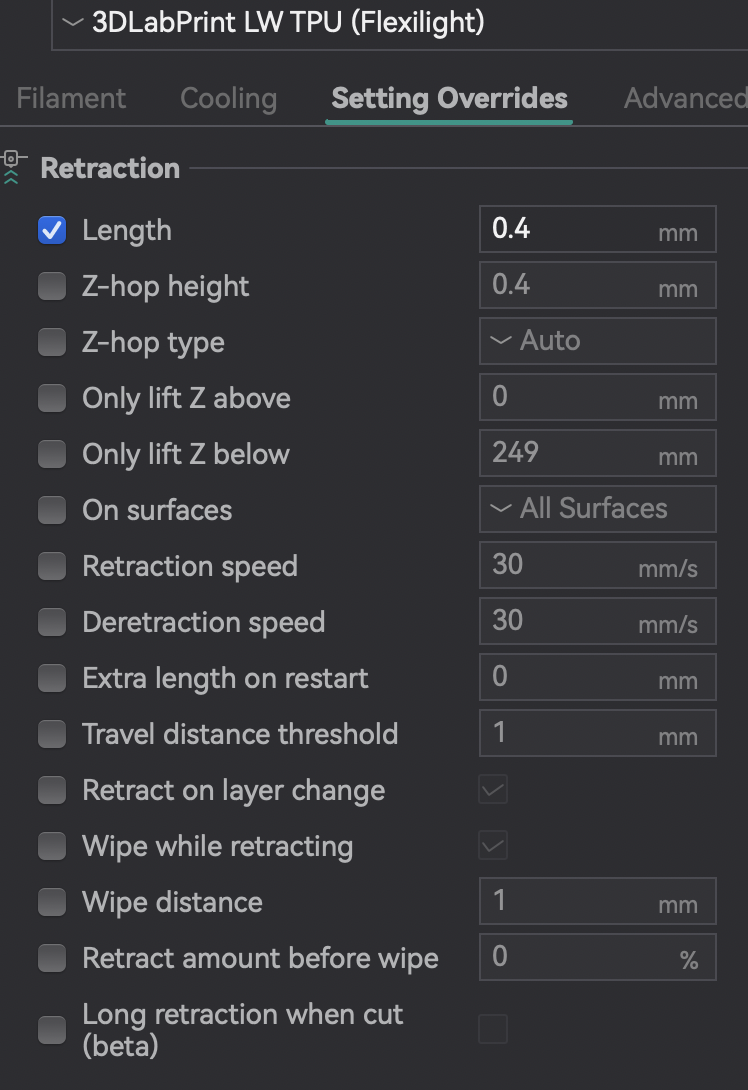Viewport: 748px width, 1090px height.
Task: Collapse the Retraction section using the double chevron
Action: [12, 175]
